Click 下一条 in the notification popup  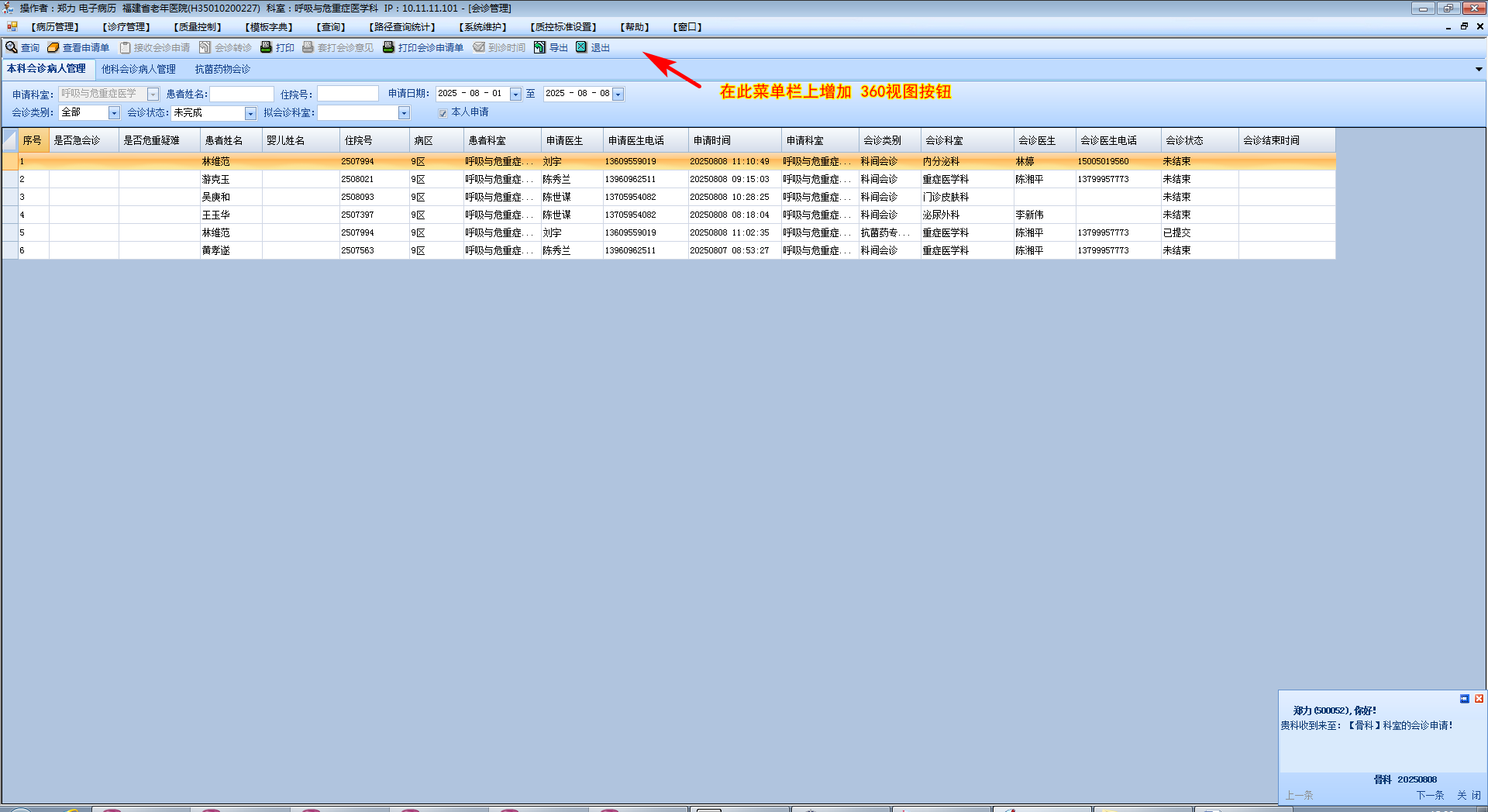(x=1430, y=795)
